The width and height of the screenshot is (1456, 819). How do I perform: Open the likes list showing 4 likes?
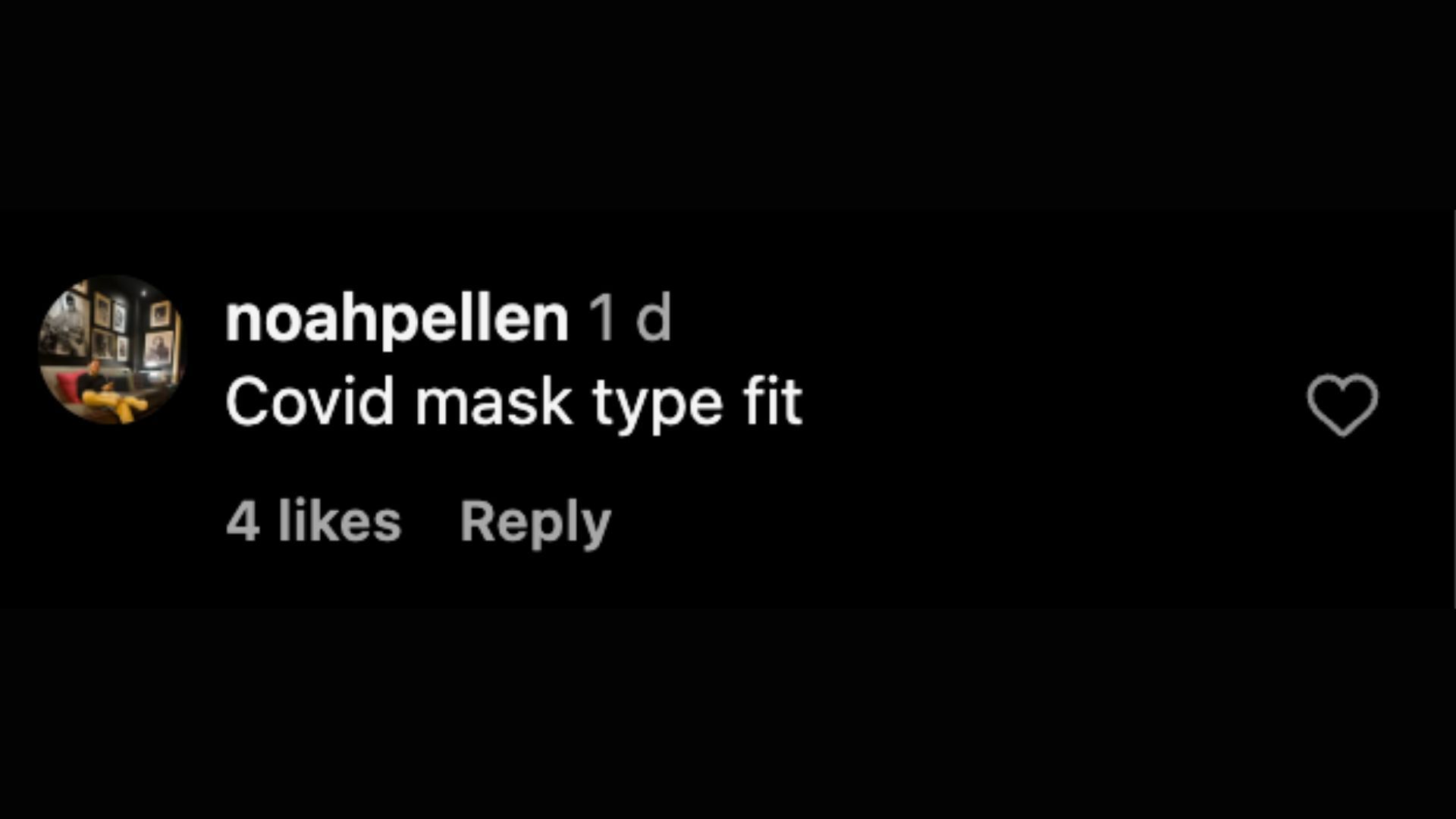(313, 521)
